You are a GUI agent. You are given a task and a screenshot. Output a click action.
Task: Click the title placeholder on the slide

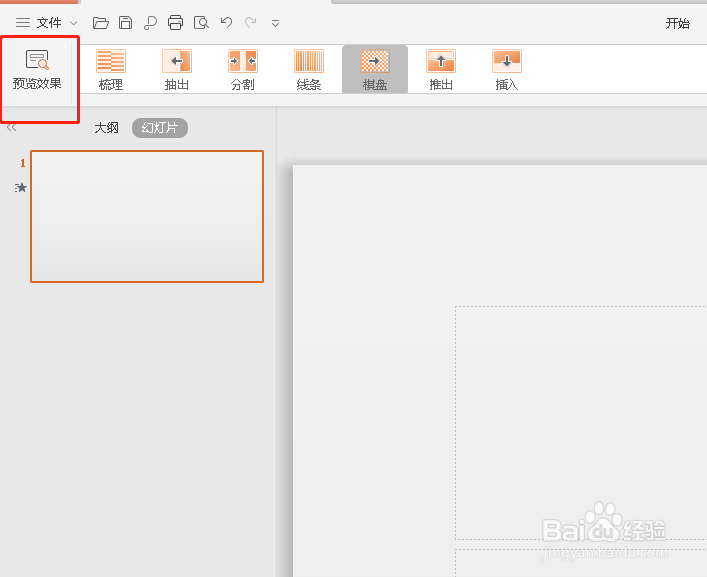(581, 423)
